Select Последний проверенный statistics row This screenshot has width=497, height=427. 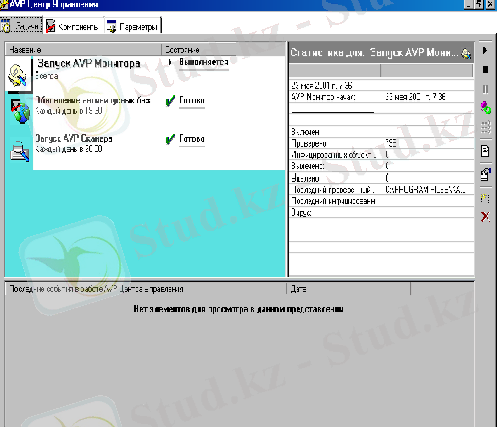(381, 190)
